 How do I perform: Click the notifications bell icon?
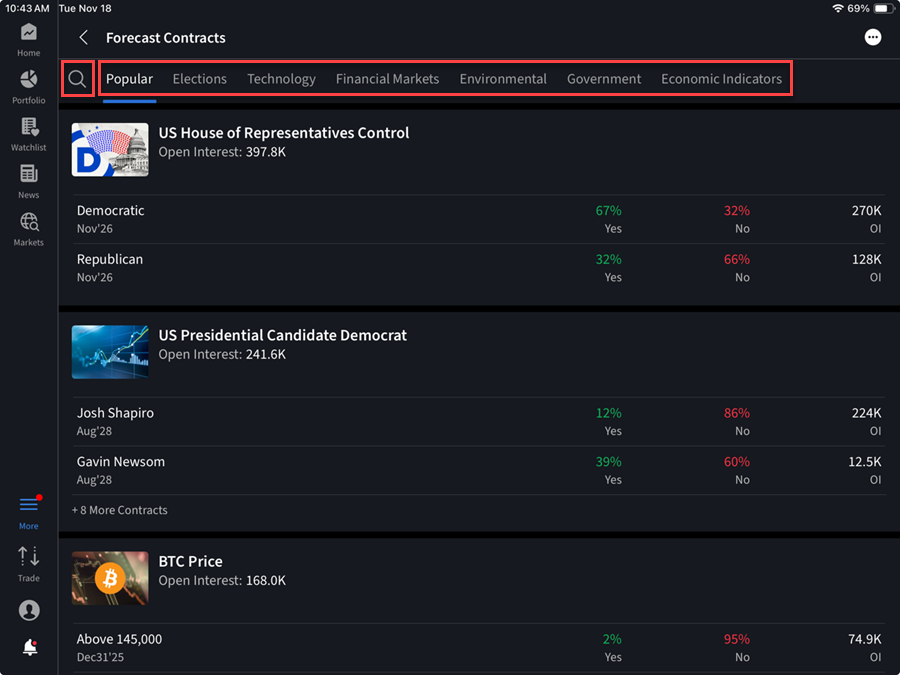point(28,647)
